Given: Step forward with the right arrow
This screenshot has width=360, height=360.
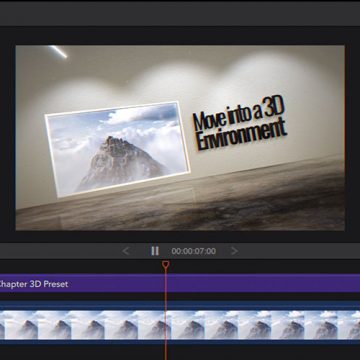Looking at the screenshot, I should tap(234, 251).
